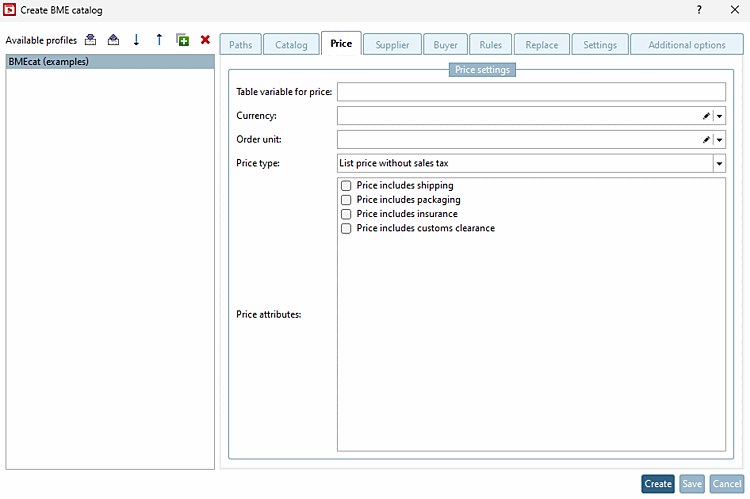This screenshot has height=499, width=750.
Task: Open the Order unit dropdown arrow
Action: point(719,140)
